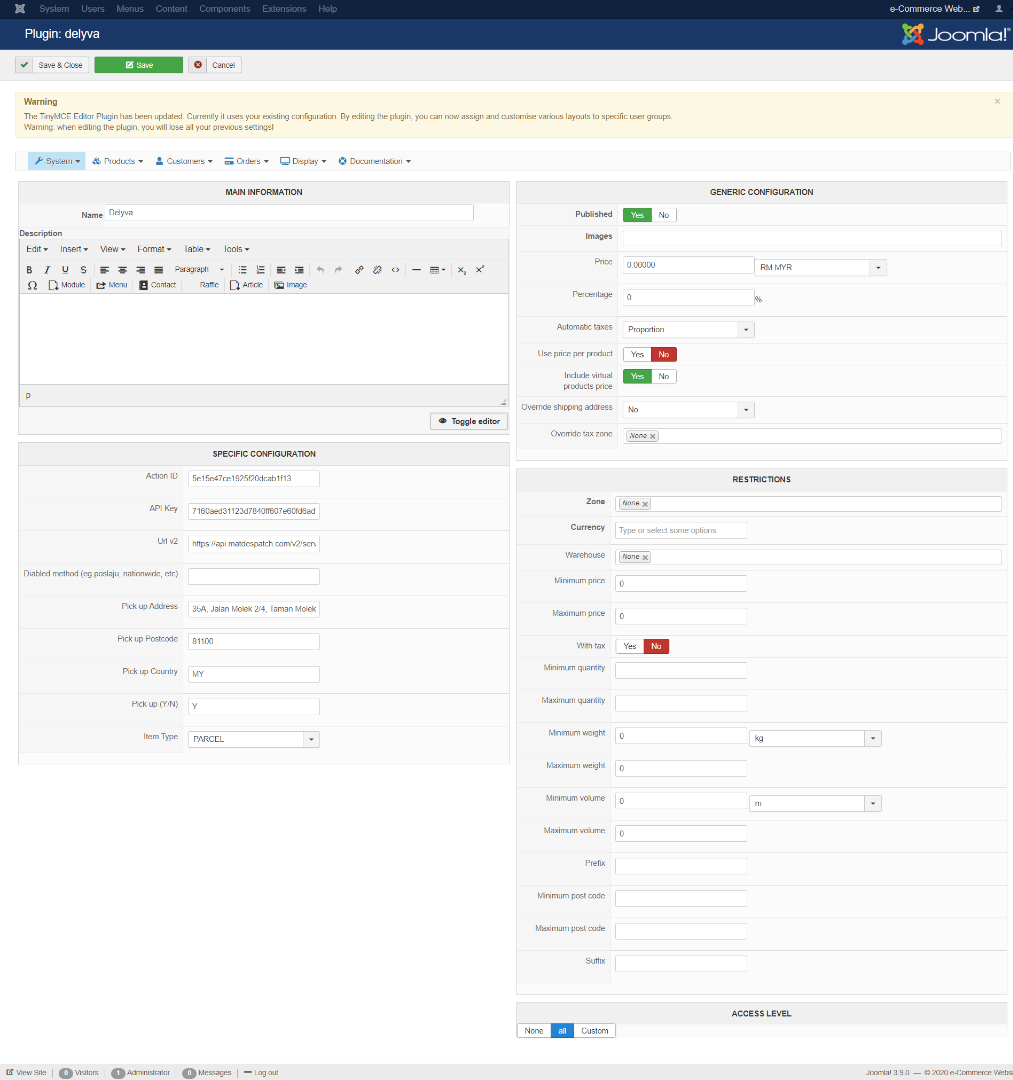Screen dimensions: 1013x1080
Task: Open the RM MYR currency dropdown
Action: coord(820,267)
